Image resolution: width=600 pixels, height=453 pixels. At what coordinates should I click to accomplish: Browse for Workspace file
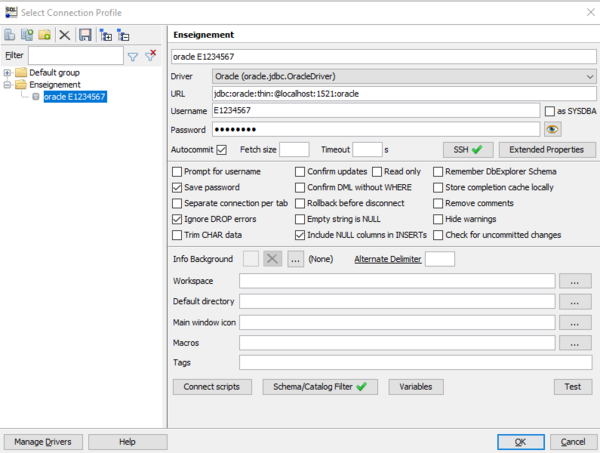[575, 281]
